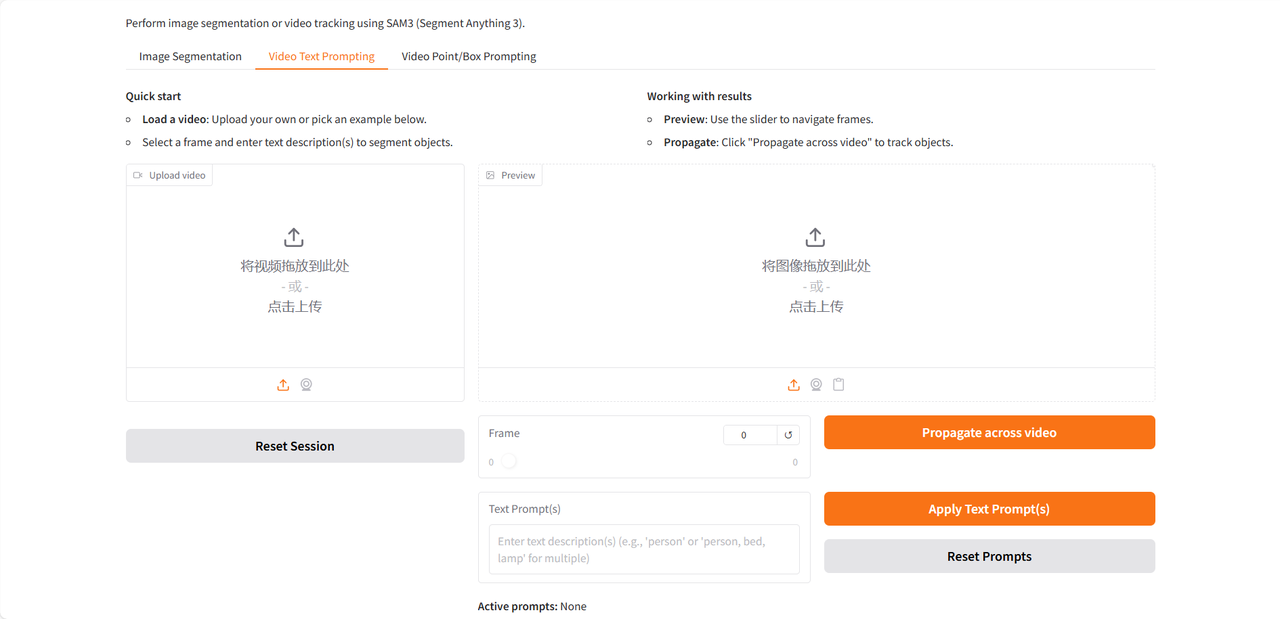Image resolution: width=1280 pixels, height=619 pixels.
Task: Click Propagate across video button
Action: (x=989, y=433)
